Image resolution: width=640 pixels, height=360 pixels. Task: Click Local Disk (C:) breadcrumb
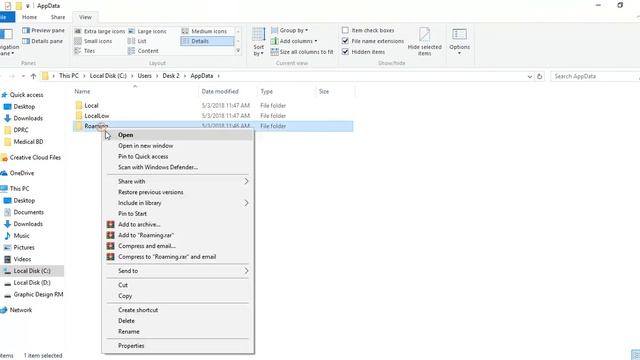108,76
